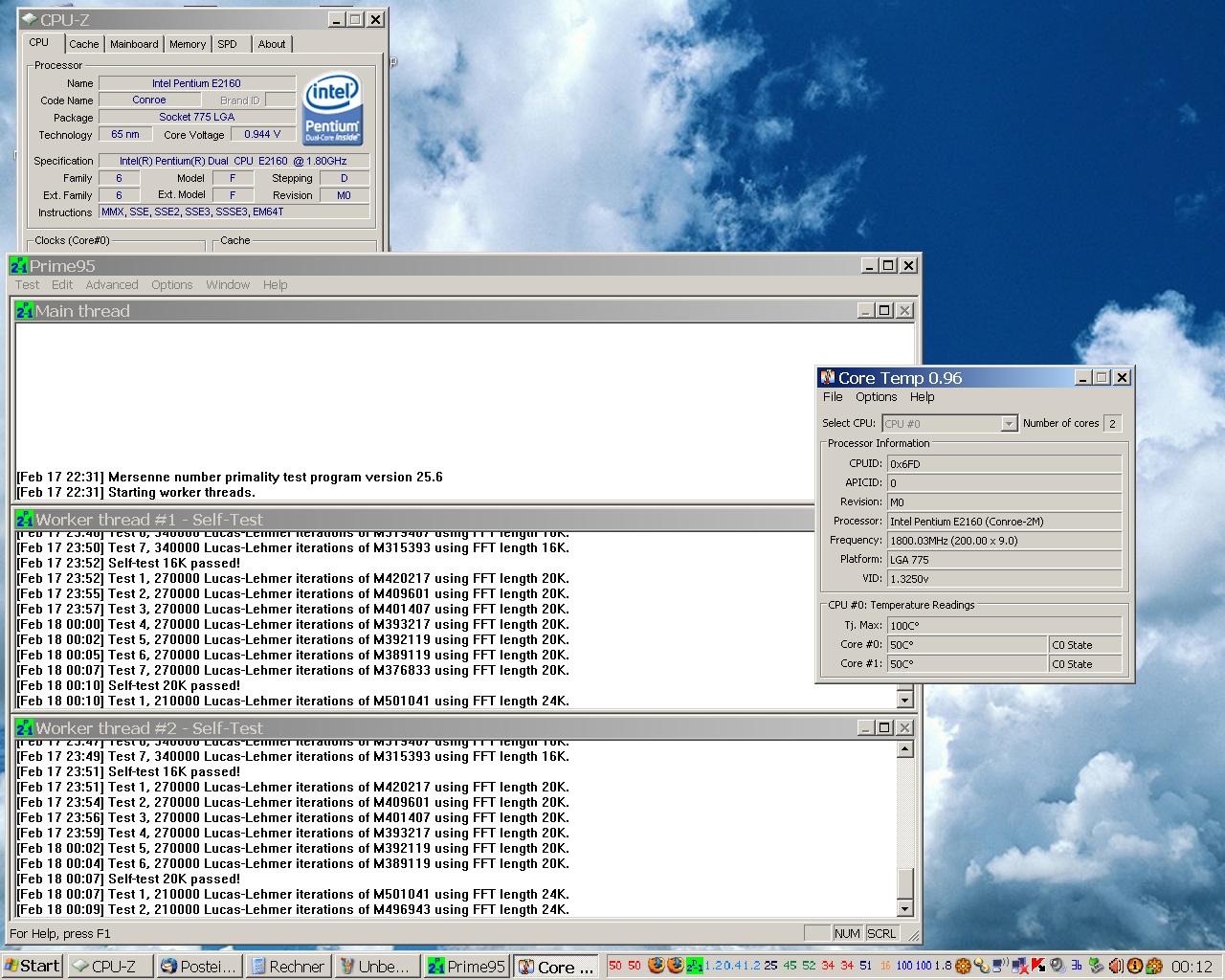Open the Window menu in Prime95
Viewport: 1225px width, 980px height.
pyautogui.click(x=228, y=284)
